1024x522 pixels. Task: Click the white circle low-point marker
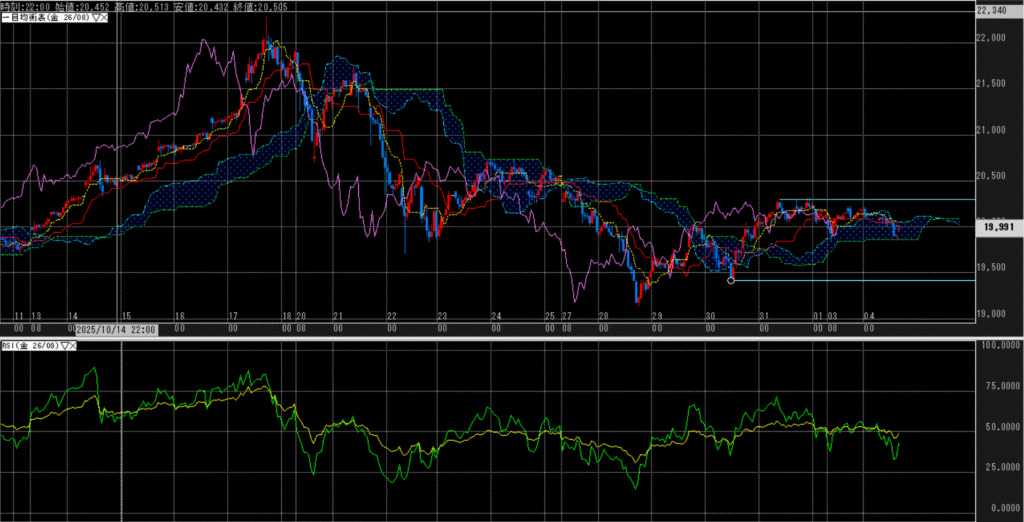pyautogui.click(x=731, y=280)
